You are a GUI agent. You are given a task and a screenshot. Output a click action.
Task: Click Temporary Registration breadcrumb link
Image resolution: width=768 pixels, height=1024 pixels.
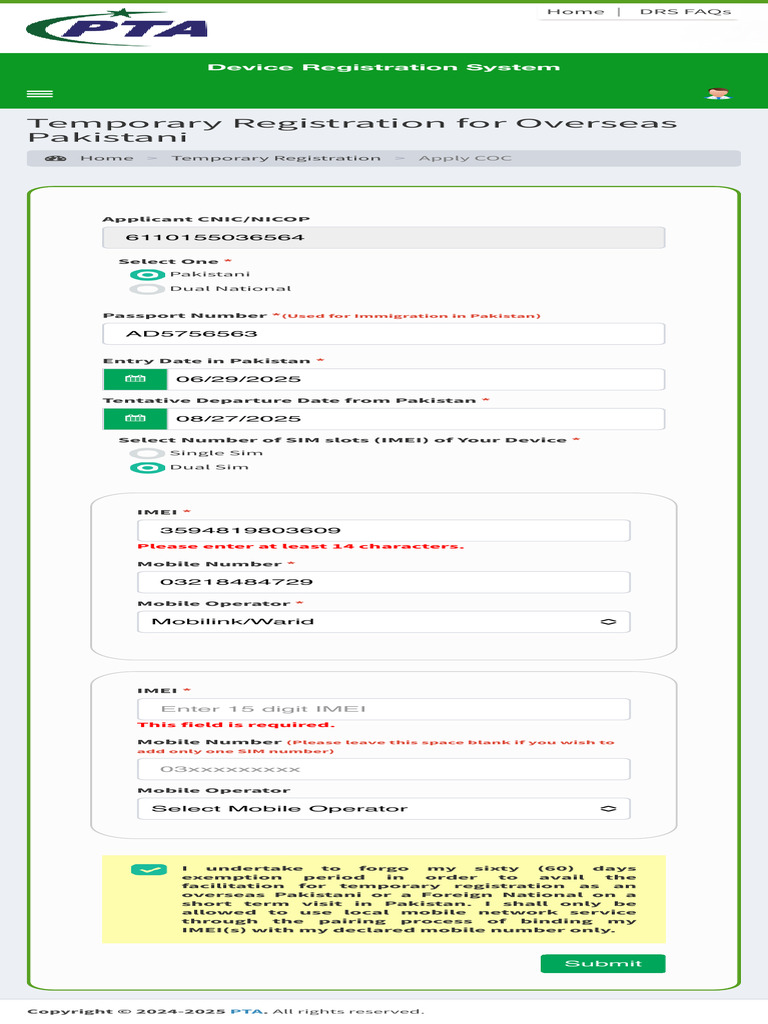point(276,159)
